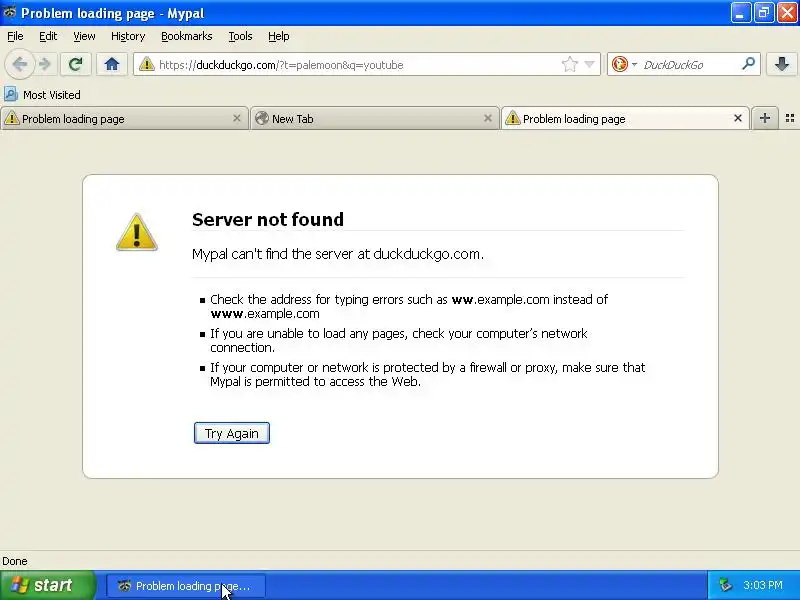Minimize the Mypal window
The image size is (800, 600).
740,13
